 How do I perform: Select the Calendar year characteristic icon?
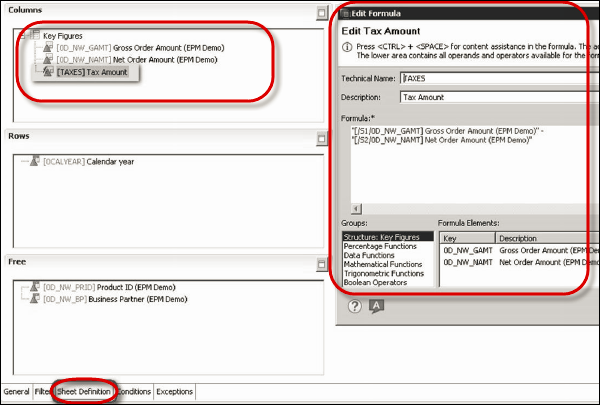click(x=35, y=161)
